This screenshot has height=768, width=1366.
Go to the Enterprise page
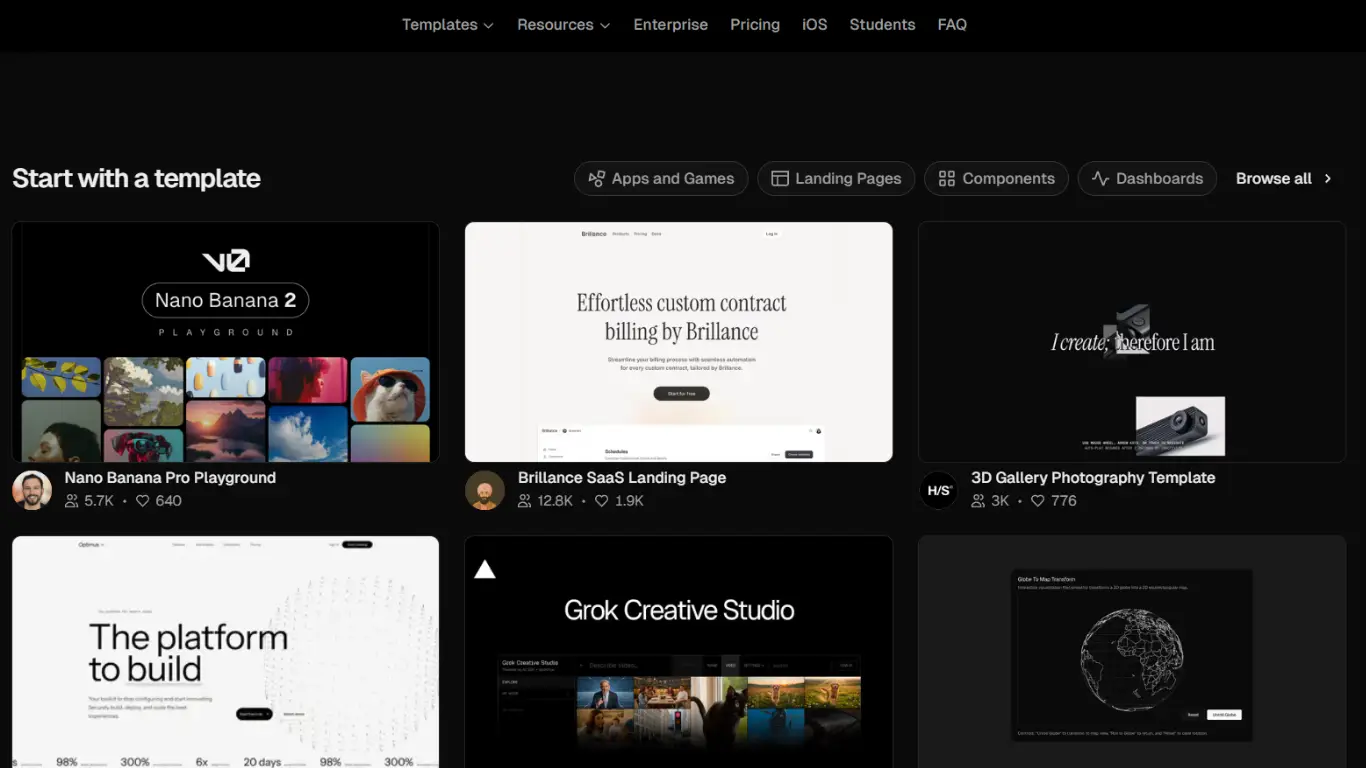coord(670,25)
